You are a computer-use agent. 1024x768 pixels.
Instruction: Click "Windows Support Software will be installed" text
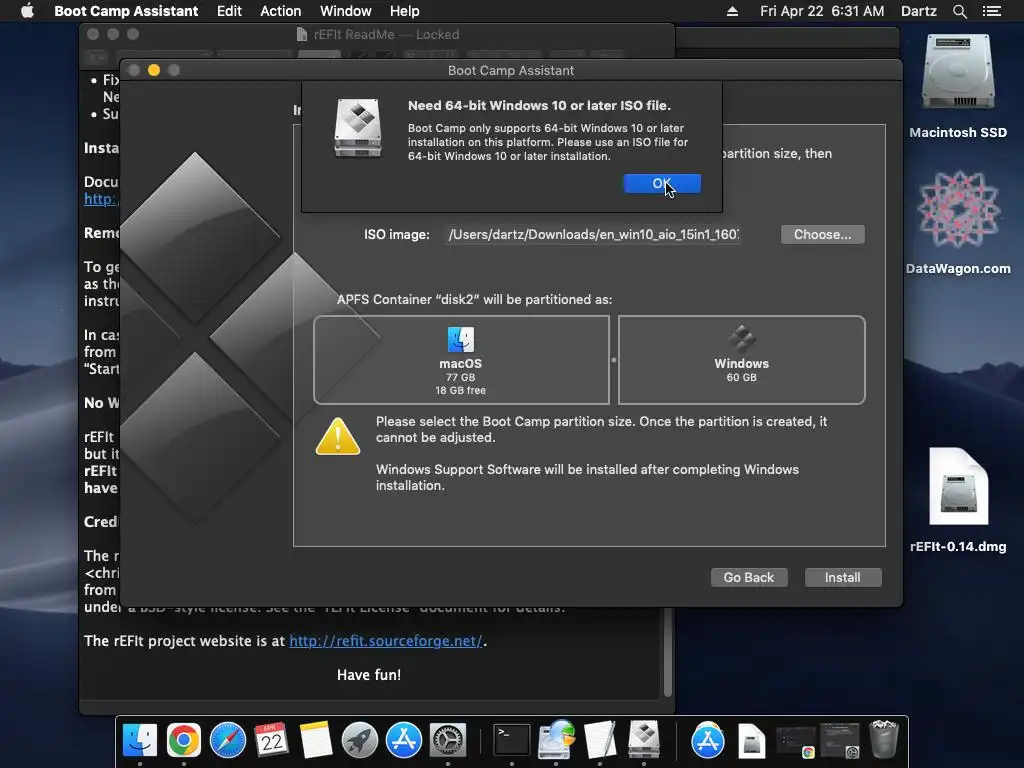tap(587, 477)
